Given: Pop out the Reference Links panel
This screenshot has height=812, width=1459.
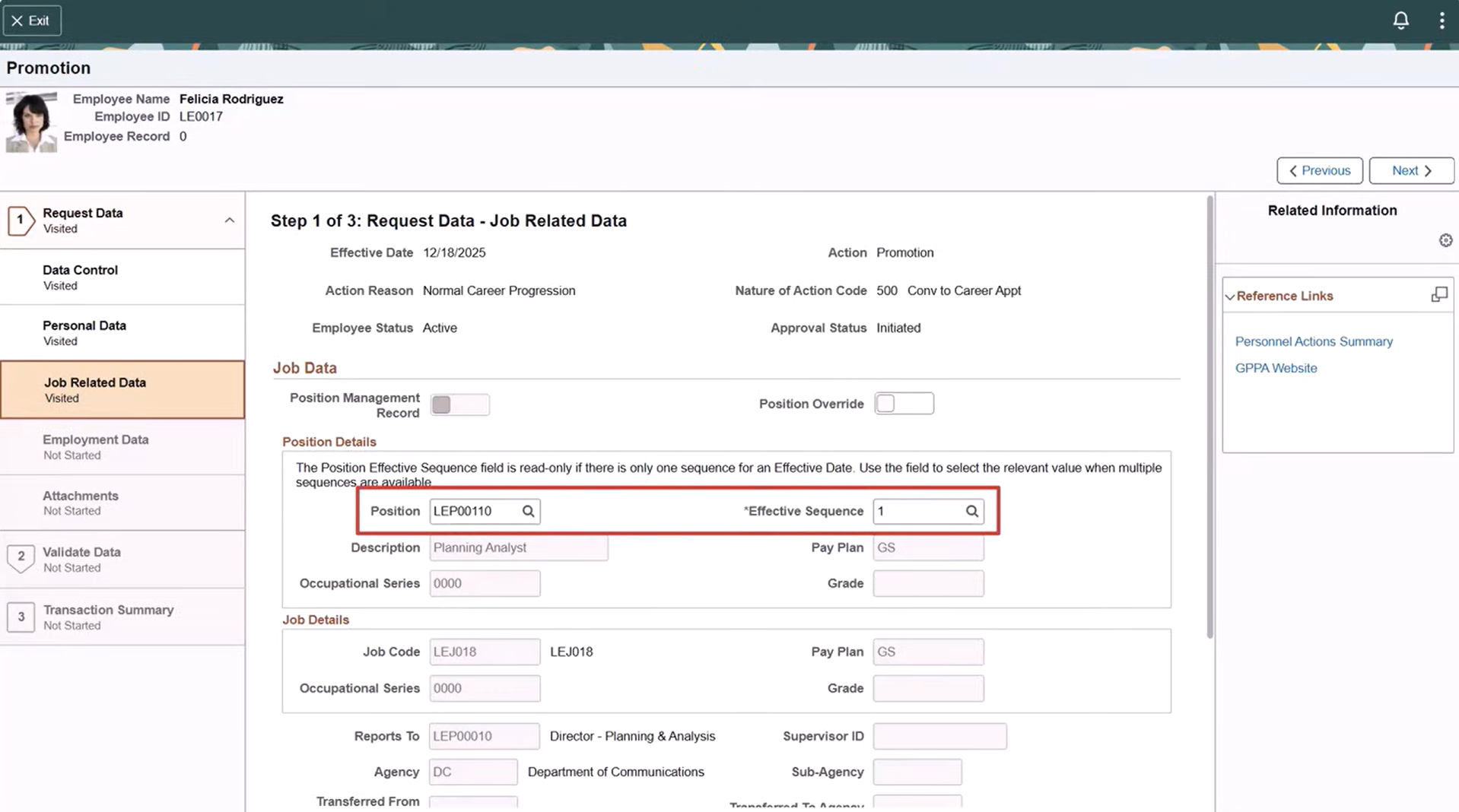Looking at the screenshot, I should (1438, 295).
